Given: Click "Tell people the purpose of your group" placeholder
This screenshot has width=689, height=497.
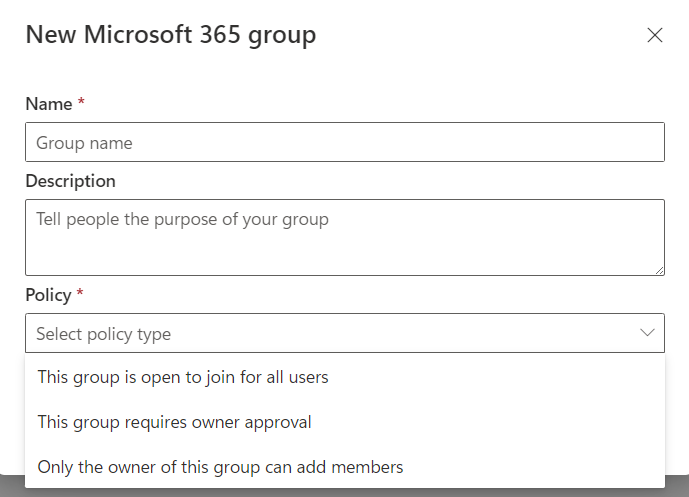Looking at the screenshot, I should click(182, 218).
